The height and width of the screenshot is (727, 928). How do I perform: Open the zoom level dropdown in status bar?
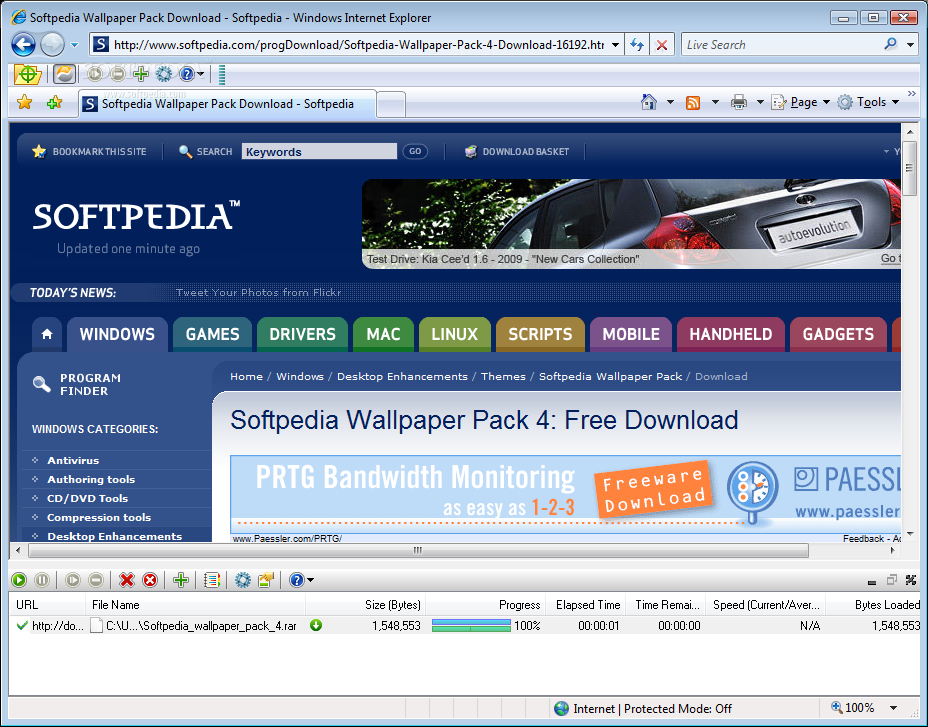[x=894, y=708]
